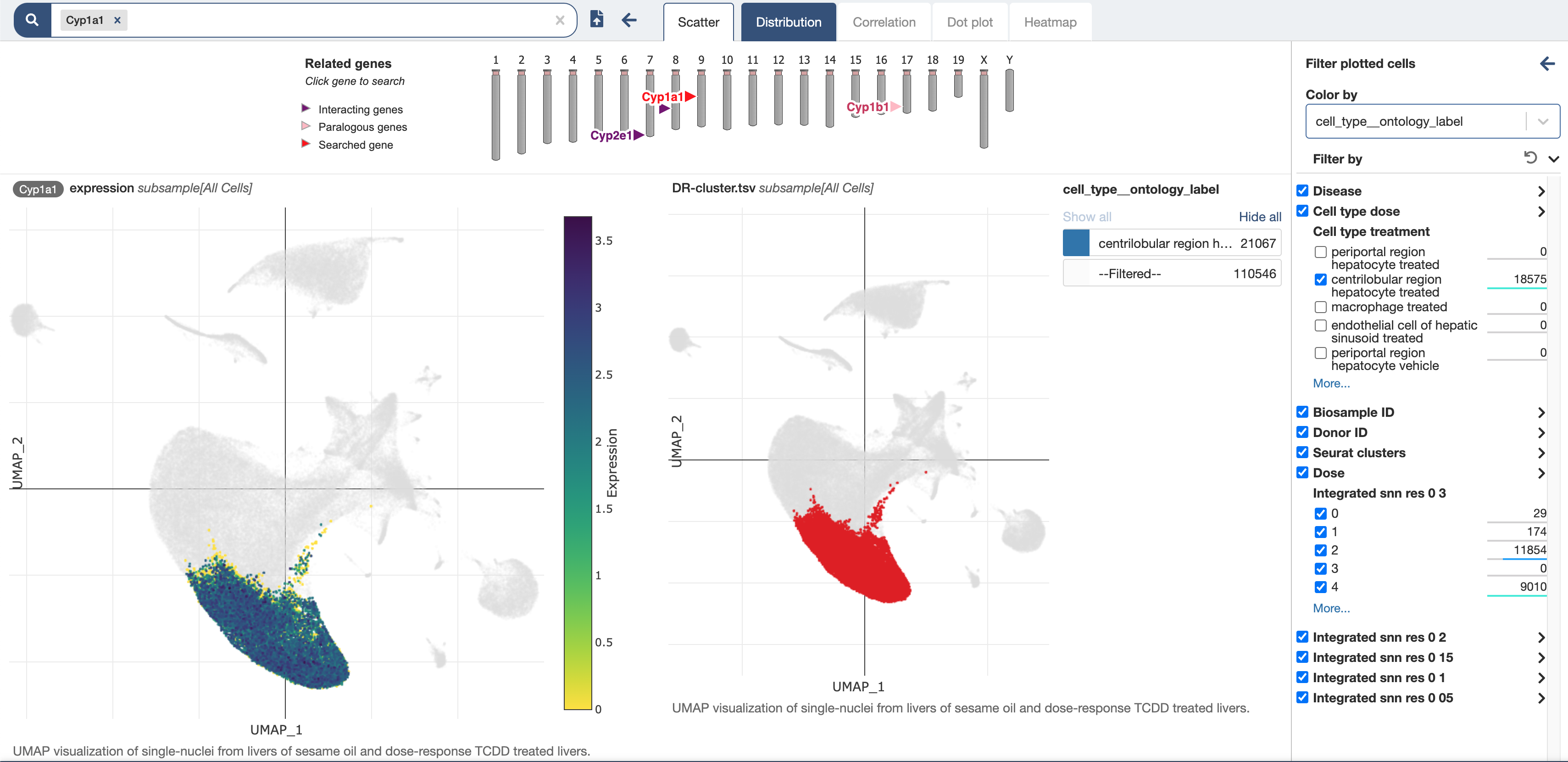Select the Cyp1b1 paralogous gene marker
1568x762 pixels.
[x=873, y=106]
